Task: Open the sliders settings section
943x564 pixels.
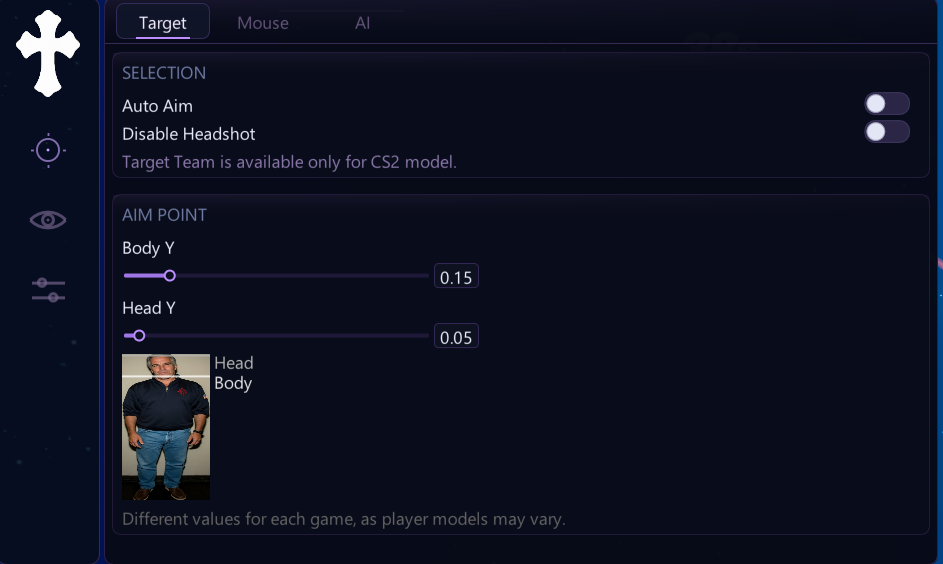Action: [x=48, y=290]
